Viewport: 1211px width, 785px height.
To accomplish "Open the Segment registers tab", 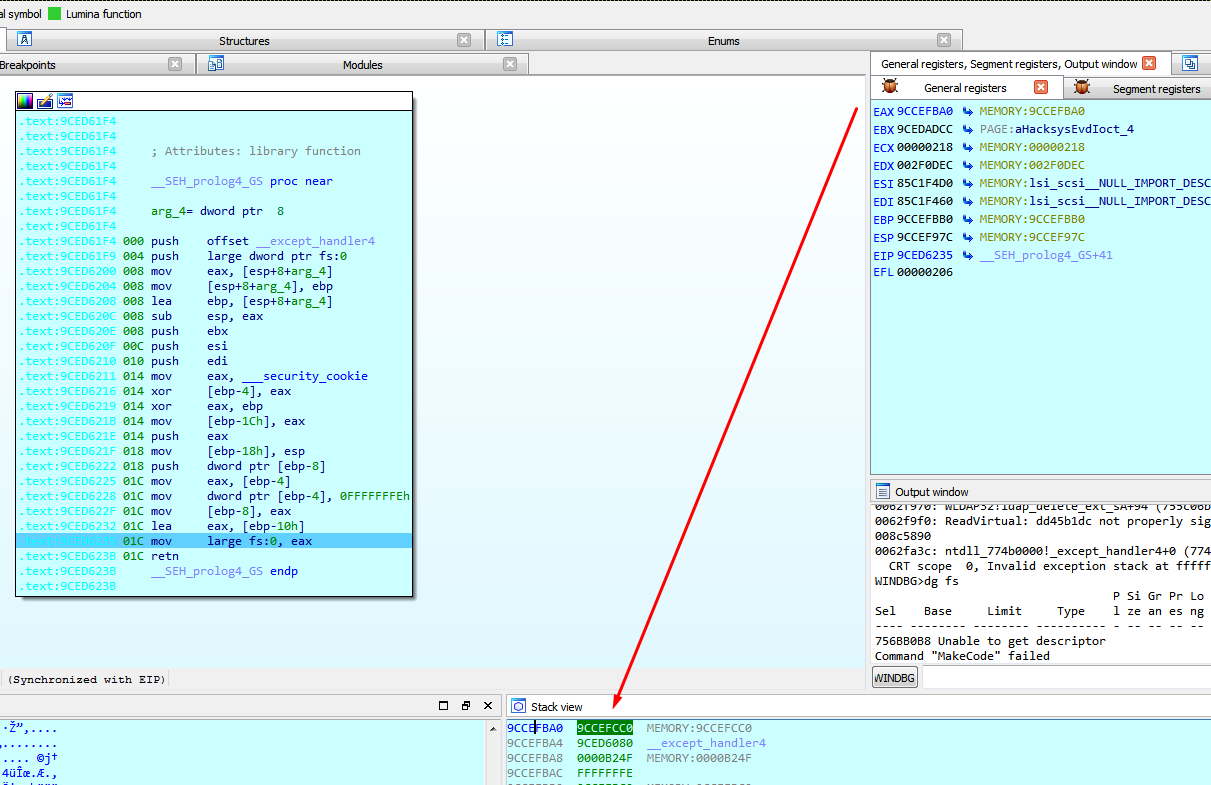I will tap(1155, 89).
